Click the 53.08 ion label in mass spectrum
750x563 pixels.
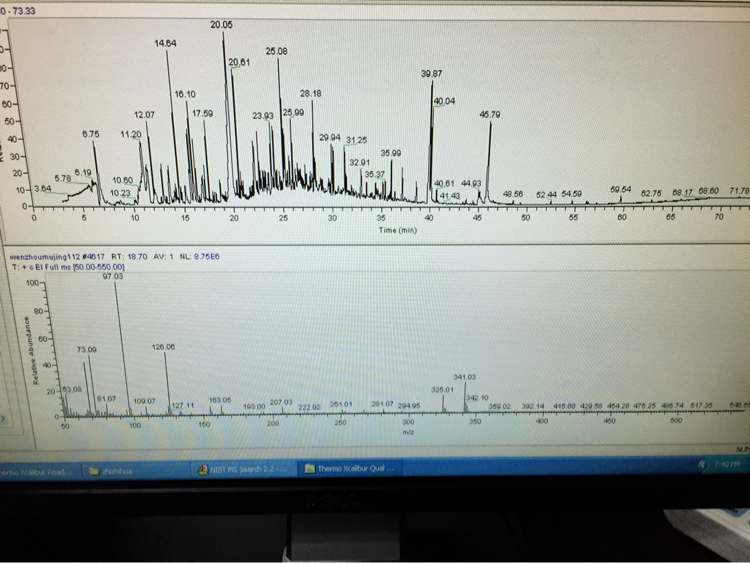pyautogui.click(x=72, y=390)
